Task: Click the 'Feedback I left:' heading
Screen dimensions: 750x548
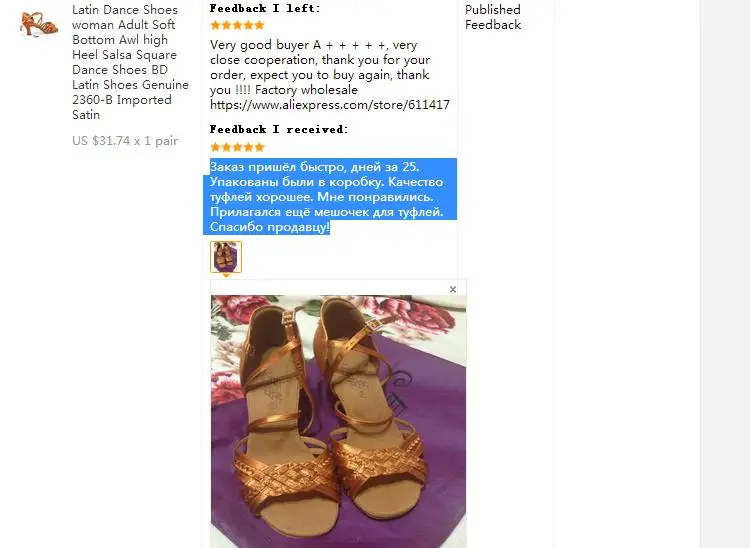Action: point(265,9)
